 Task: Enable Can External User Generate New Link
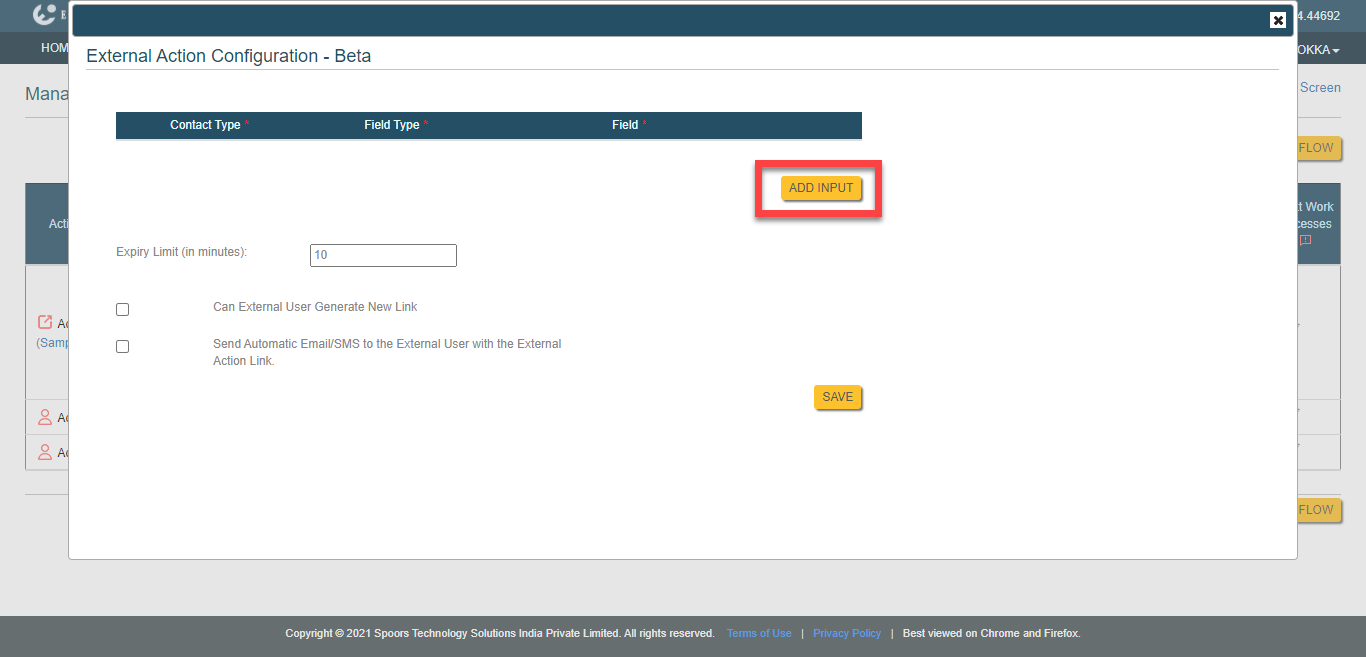click(x=122, y=310)
